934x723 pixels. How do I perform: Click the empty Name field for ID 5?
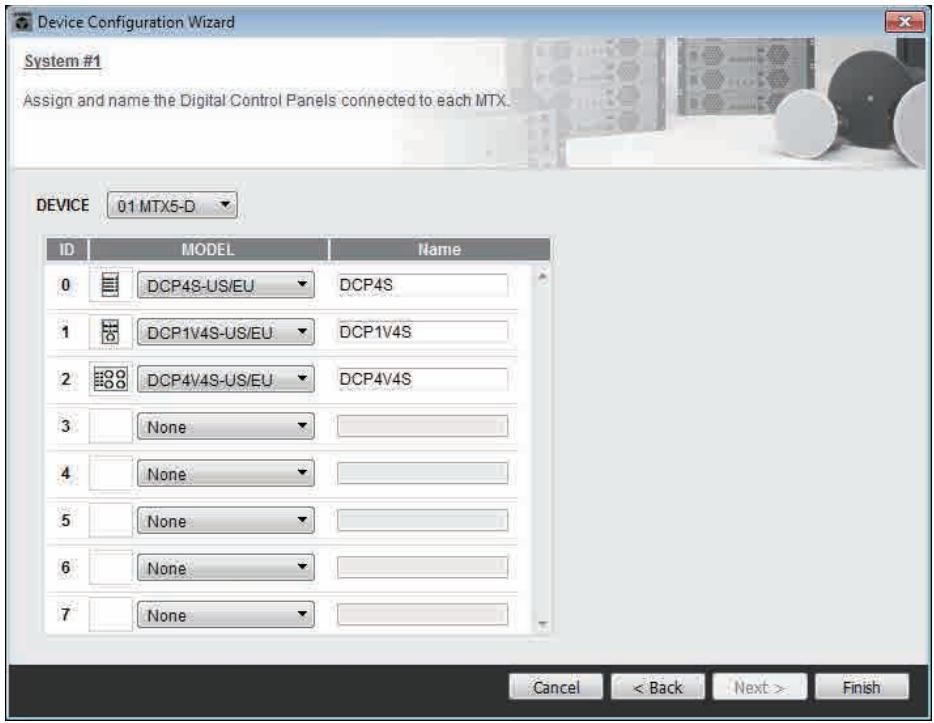click(x=422, y=521)
